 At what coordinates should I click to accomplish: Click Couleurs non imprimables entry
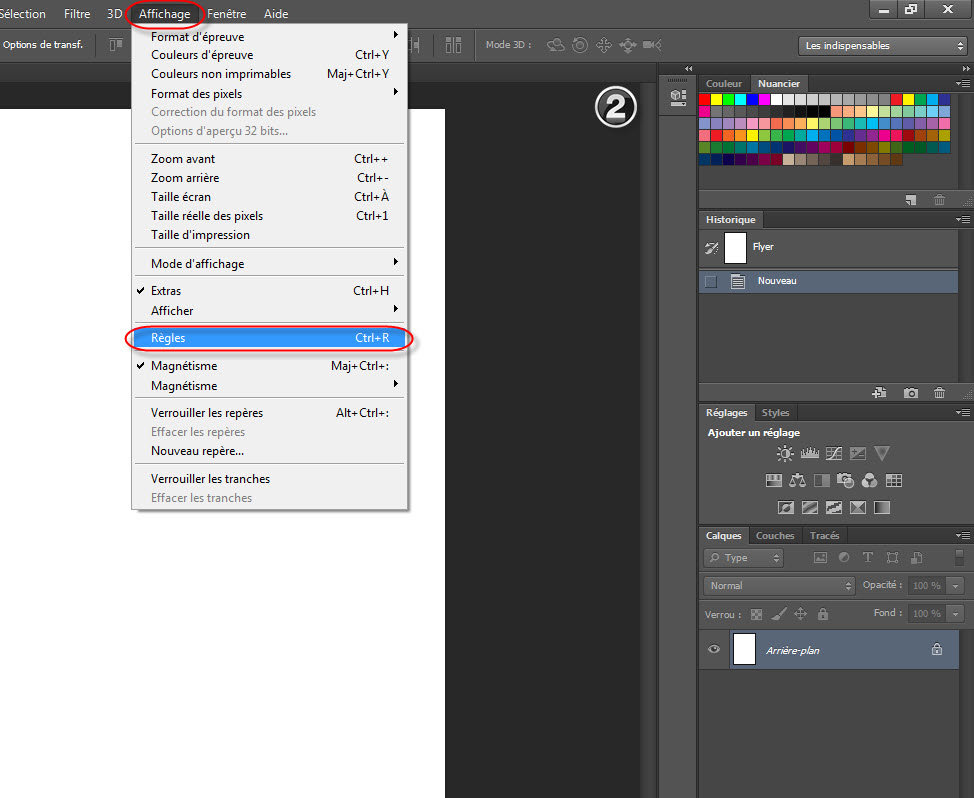[270, 74]
